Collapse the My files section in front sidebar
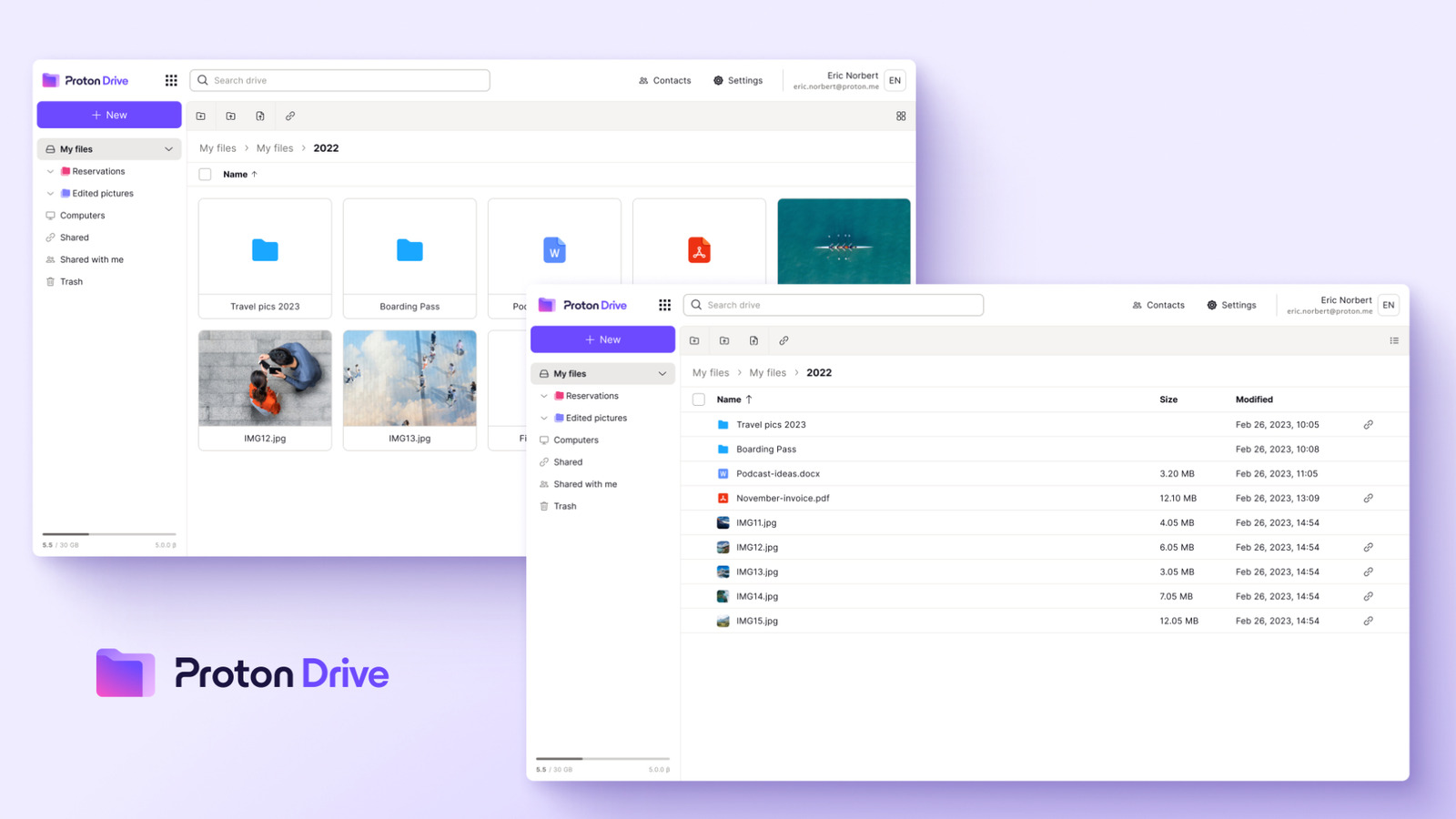The width and height of the screenshot is (1456, 819). (x=662, y=373)
